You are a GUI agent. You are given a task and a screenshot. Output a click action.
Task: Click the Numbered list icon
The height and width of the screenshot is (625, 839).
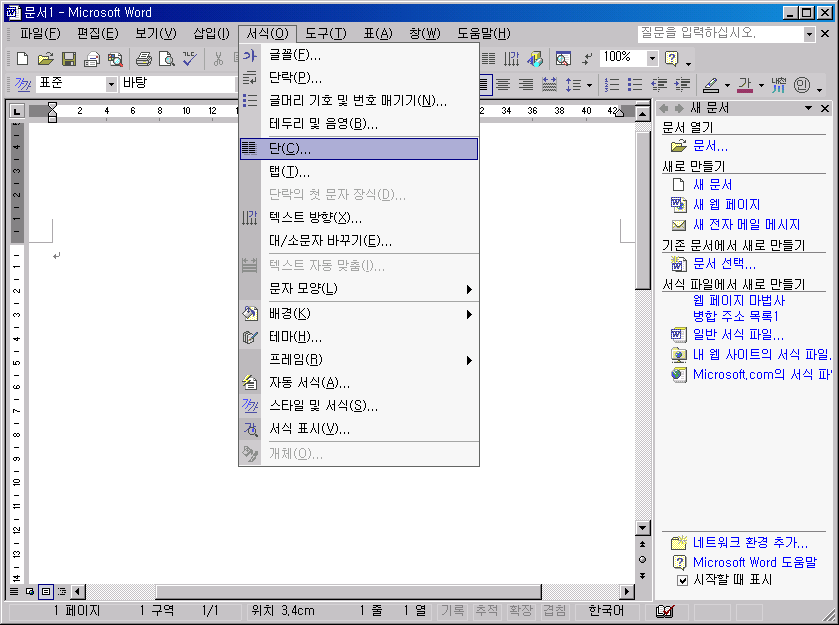tap(612, 85)
